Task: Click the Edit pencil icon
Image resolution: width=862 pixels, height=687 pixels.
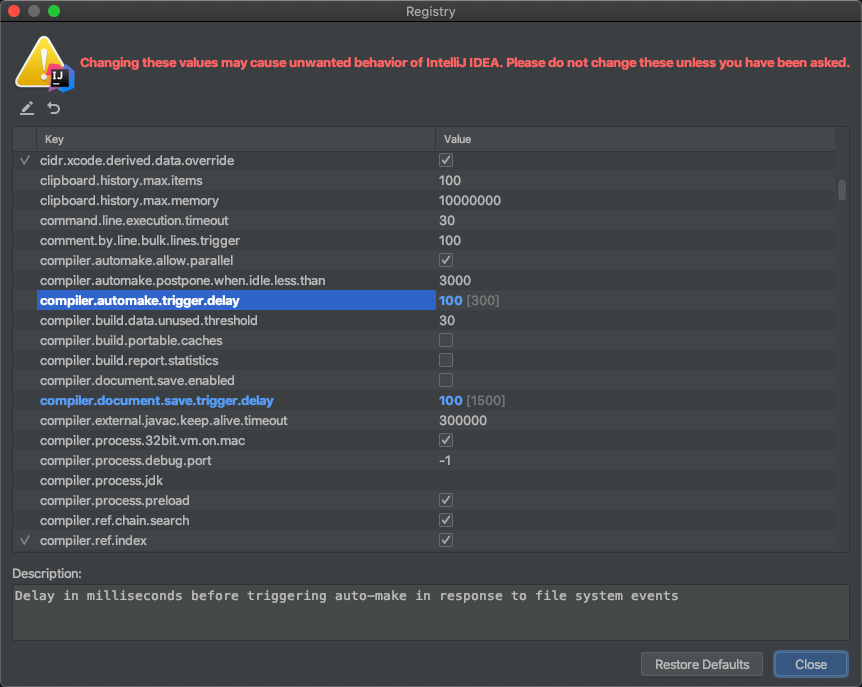Action: point(27,108)
